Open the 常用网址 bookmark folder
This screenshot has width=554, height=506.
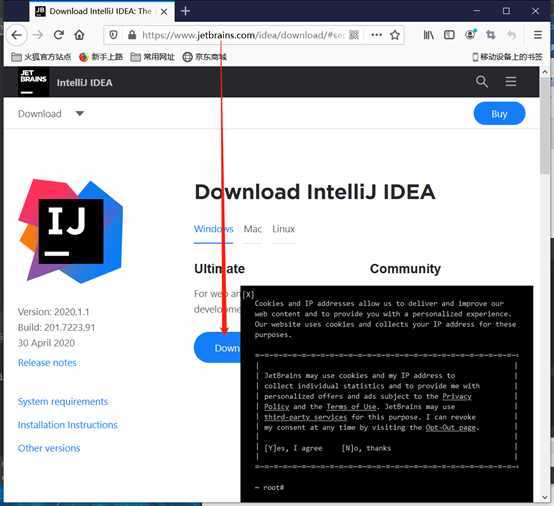click(153, 57)
